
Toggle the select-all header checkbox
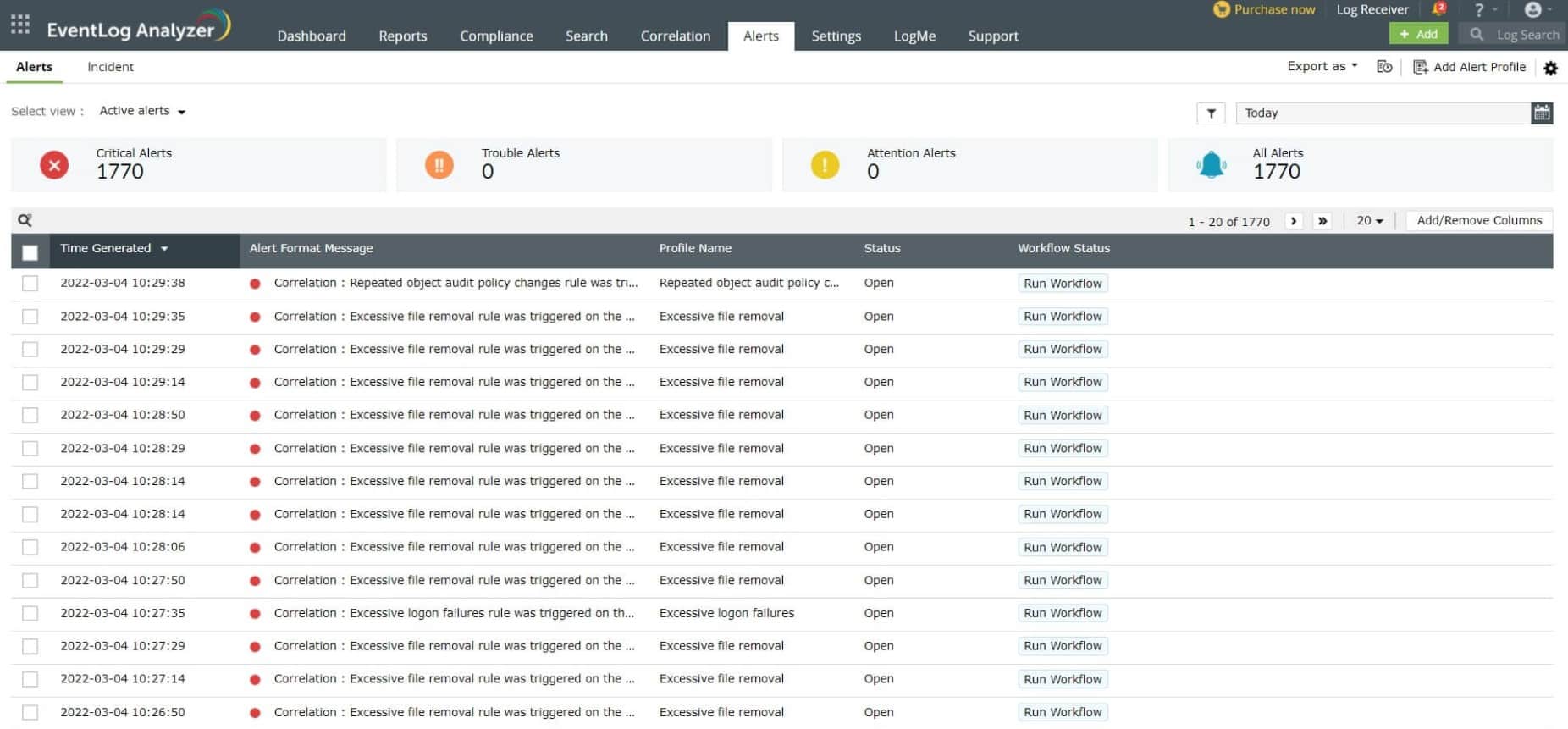pos(30,252)
